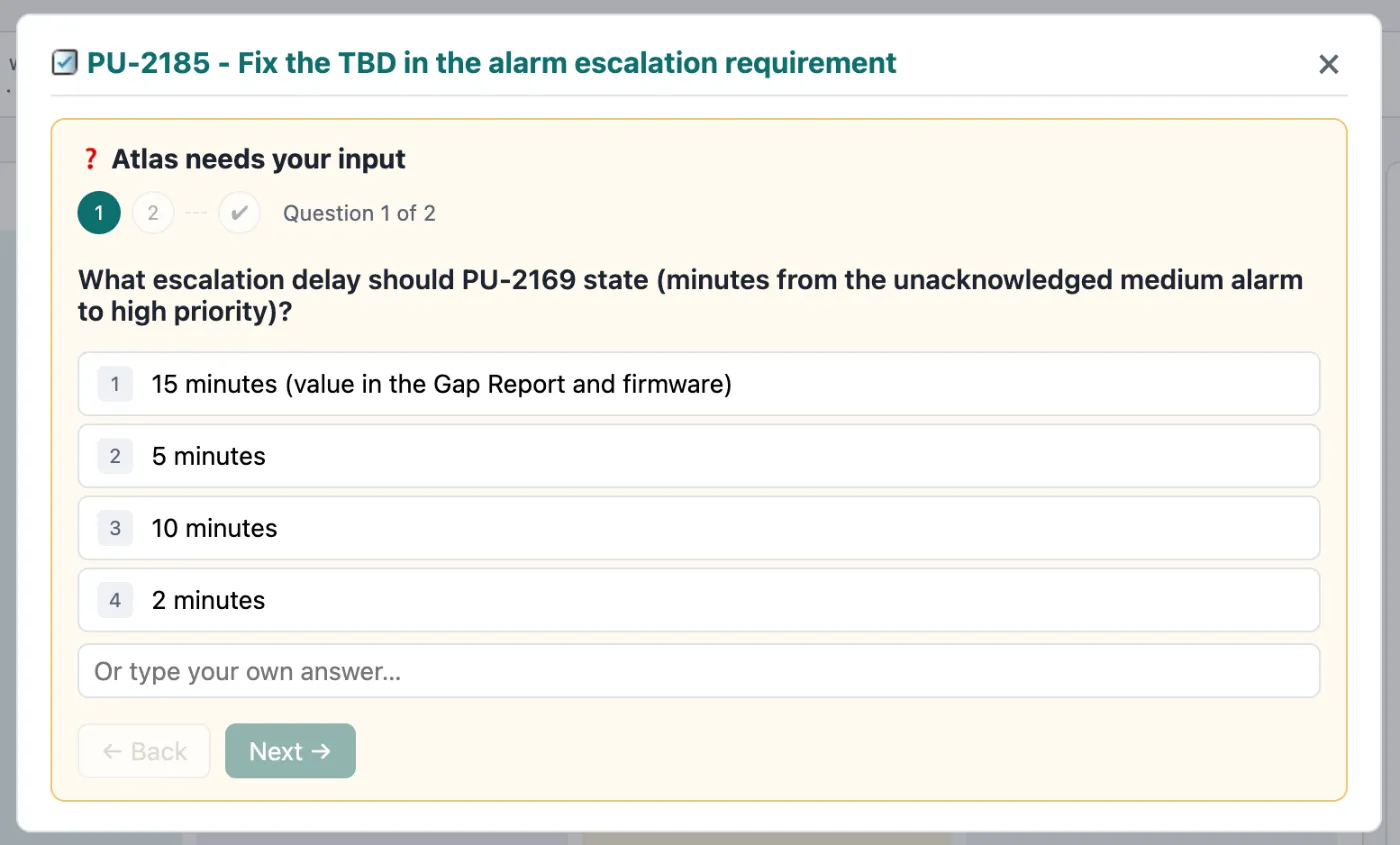Choose the 2 minutes option
This screenshot has height=845, width=1400.
(x=699, y=600)
